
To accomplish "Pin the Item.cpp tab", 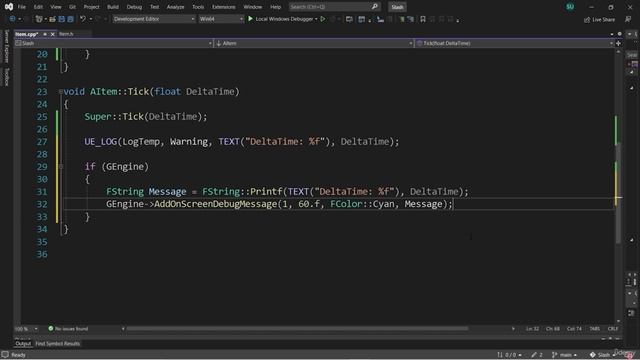I will click(x=45, y=34).
